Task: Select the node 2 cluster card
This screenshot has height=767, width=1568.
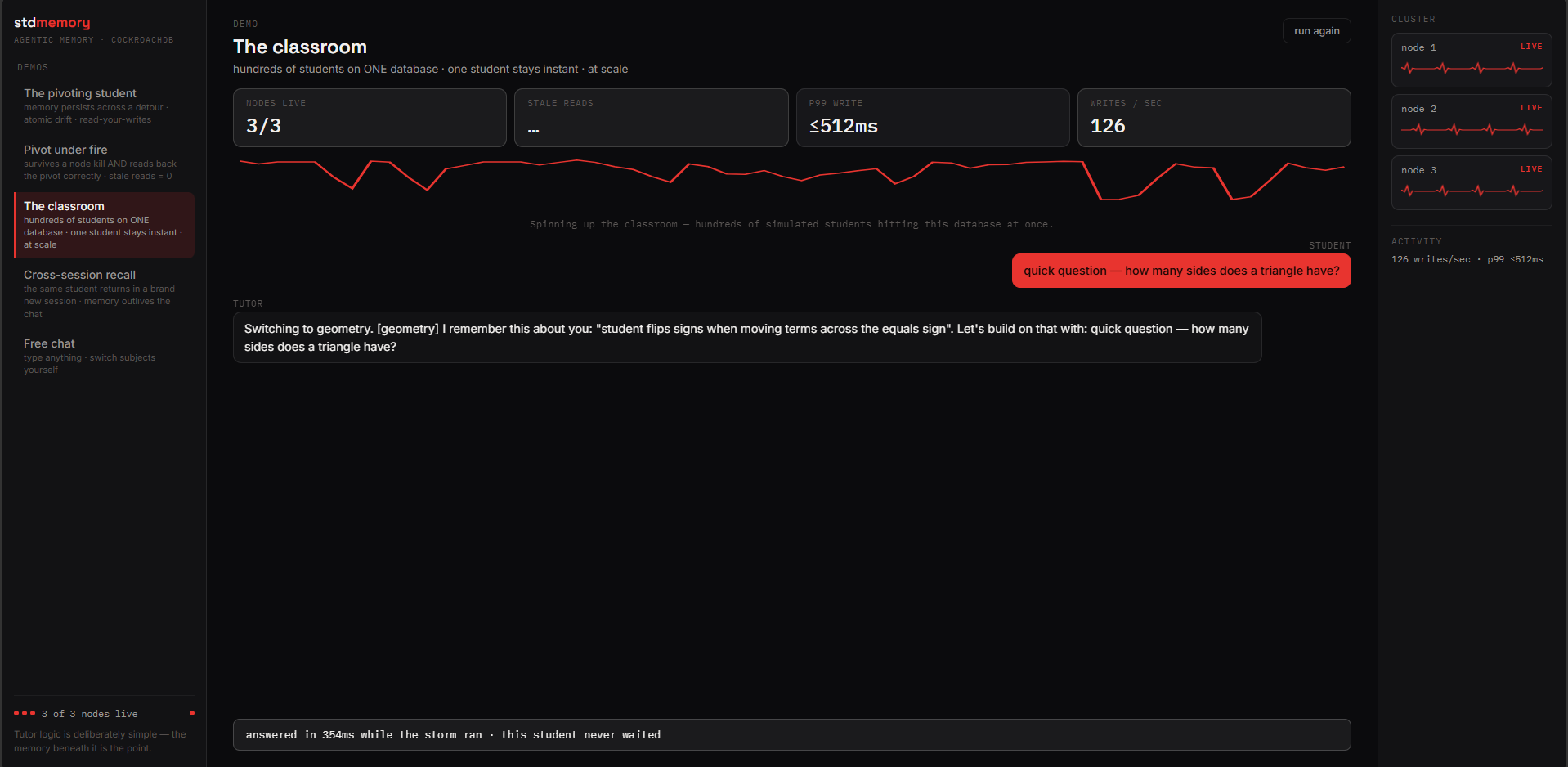Action: (x=1472, y=121)
